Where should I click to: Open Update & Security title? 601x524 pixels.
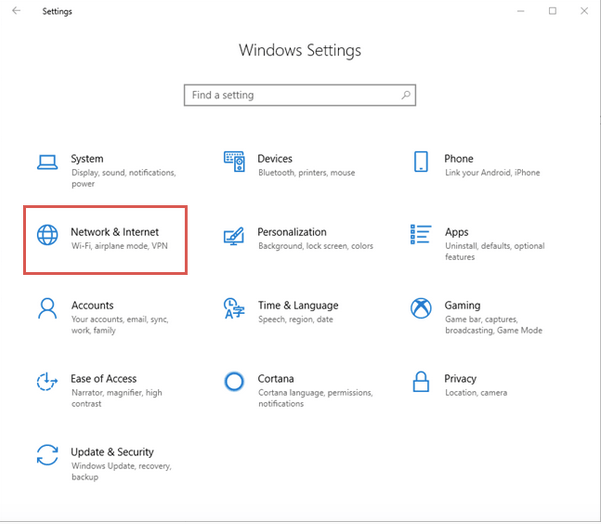(x=112, y=452)
